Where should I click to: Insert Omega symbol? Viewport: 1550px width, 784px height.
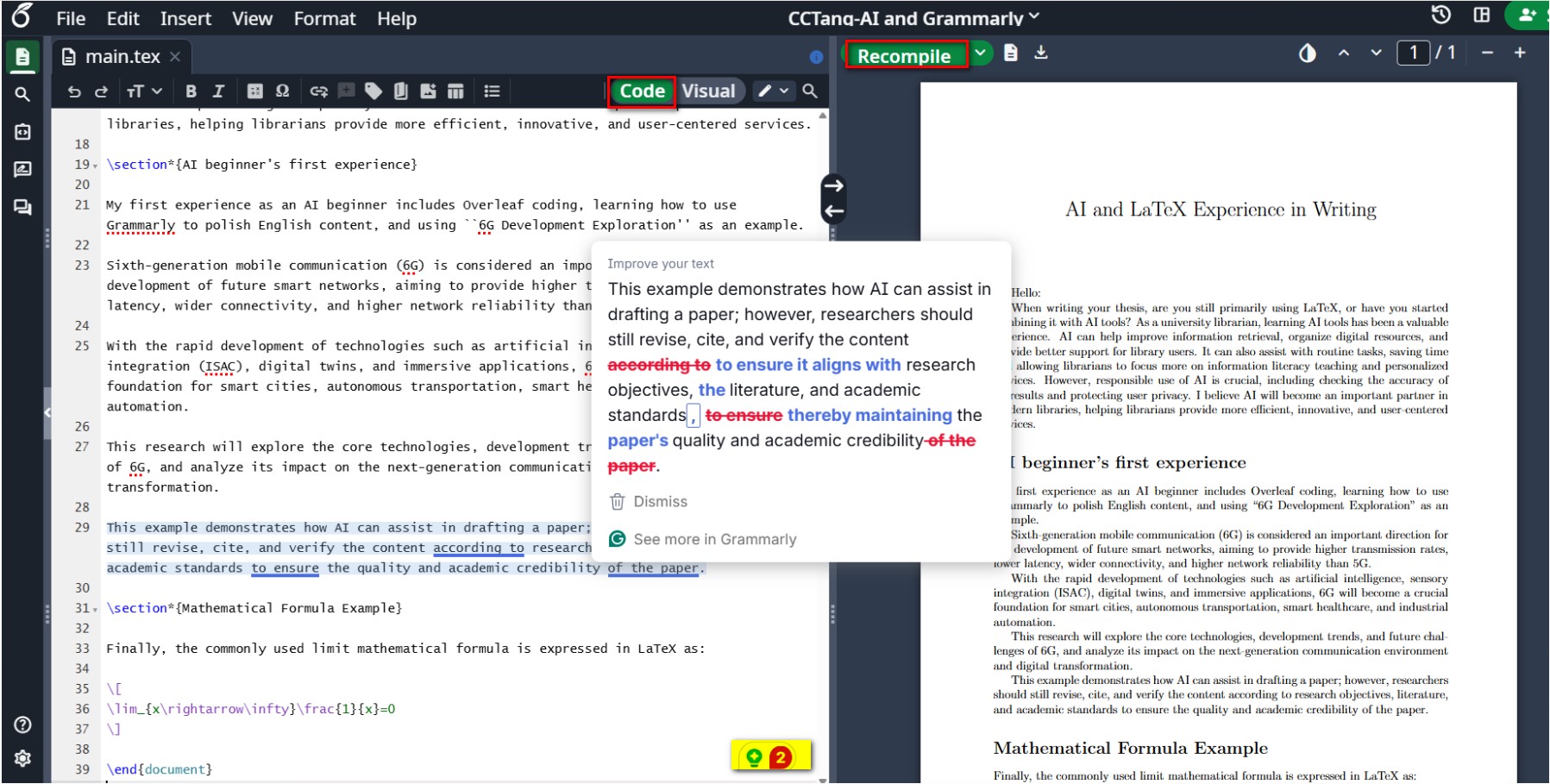pos(282,91)
